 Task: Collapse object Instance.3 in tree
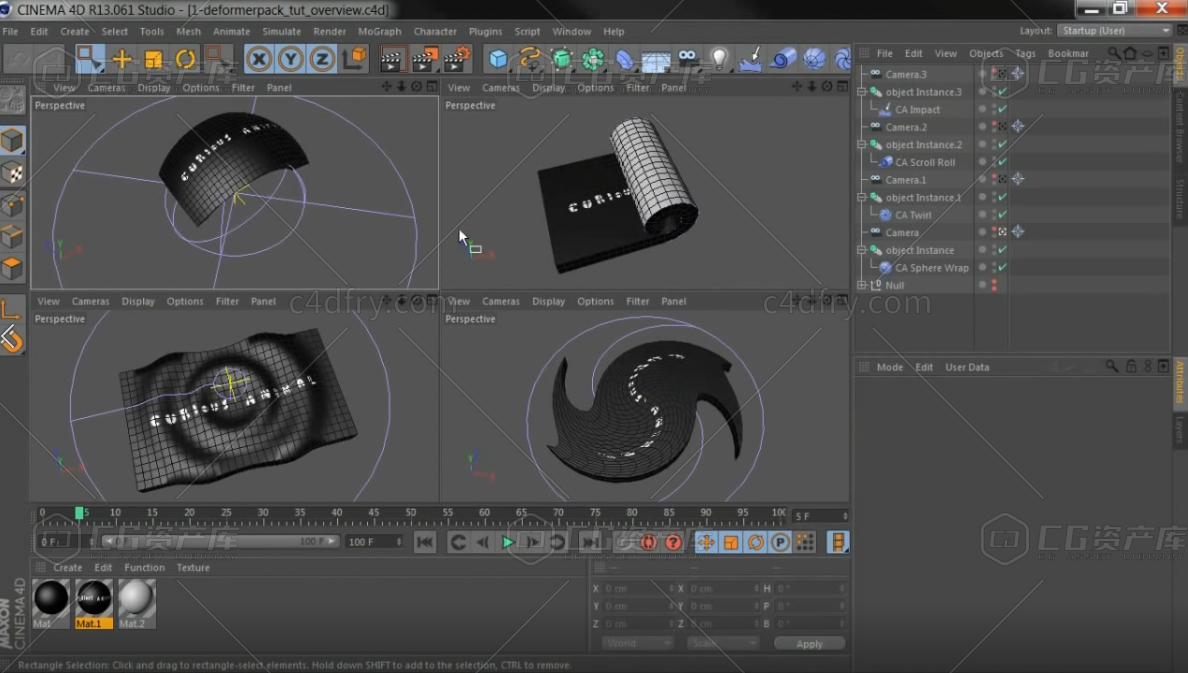(x=861, y=92)
